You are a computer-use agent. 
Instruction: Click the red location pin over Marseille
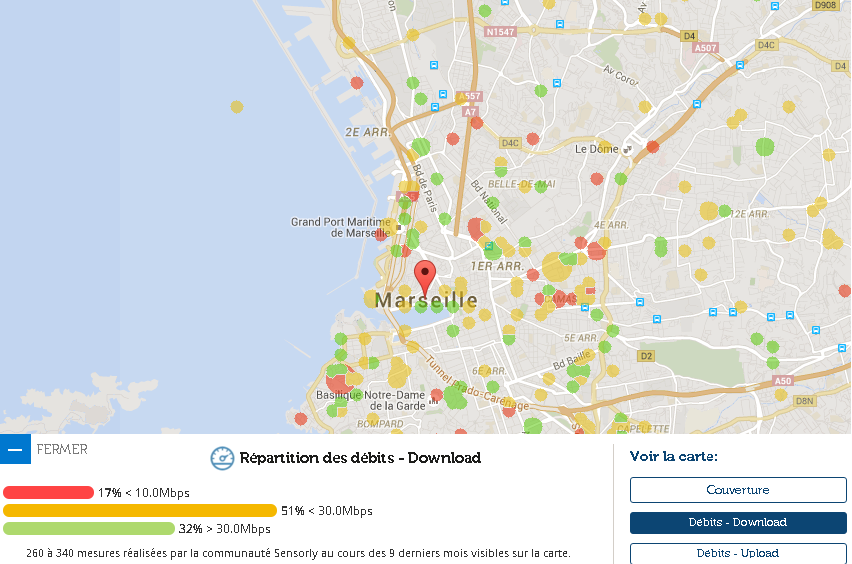pos(425,275)
